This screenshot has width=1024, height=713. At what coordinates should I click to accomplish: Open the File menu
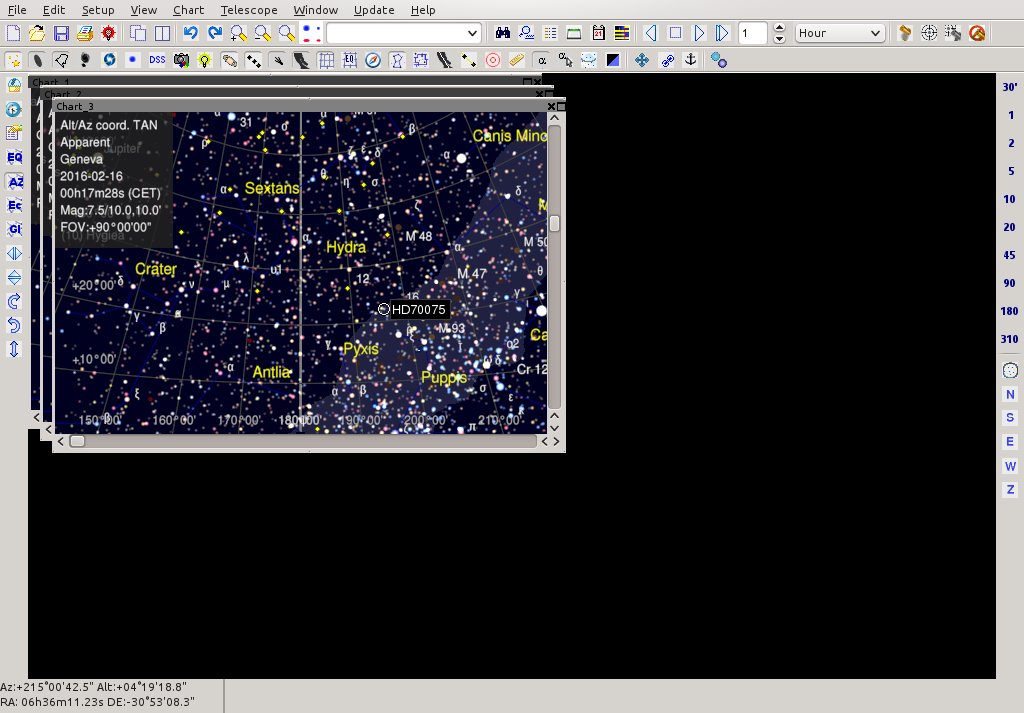pyautogui.click(x=17, y=10)
